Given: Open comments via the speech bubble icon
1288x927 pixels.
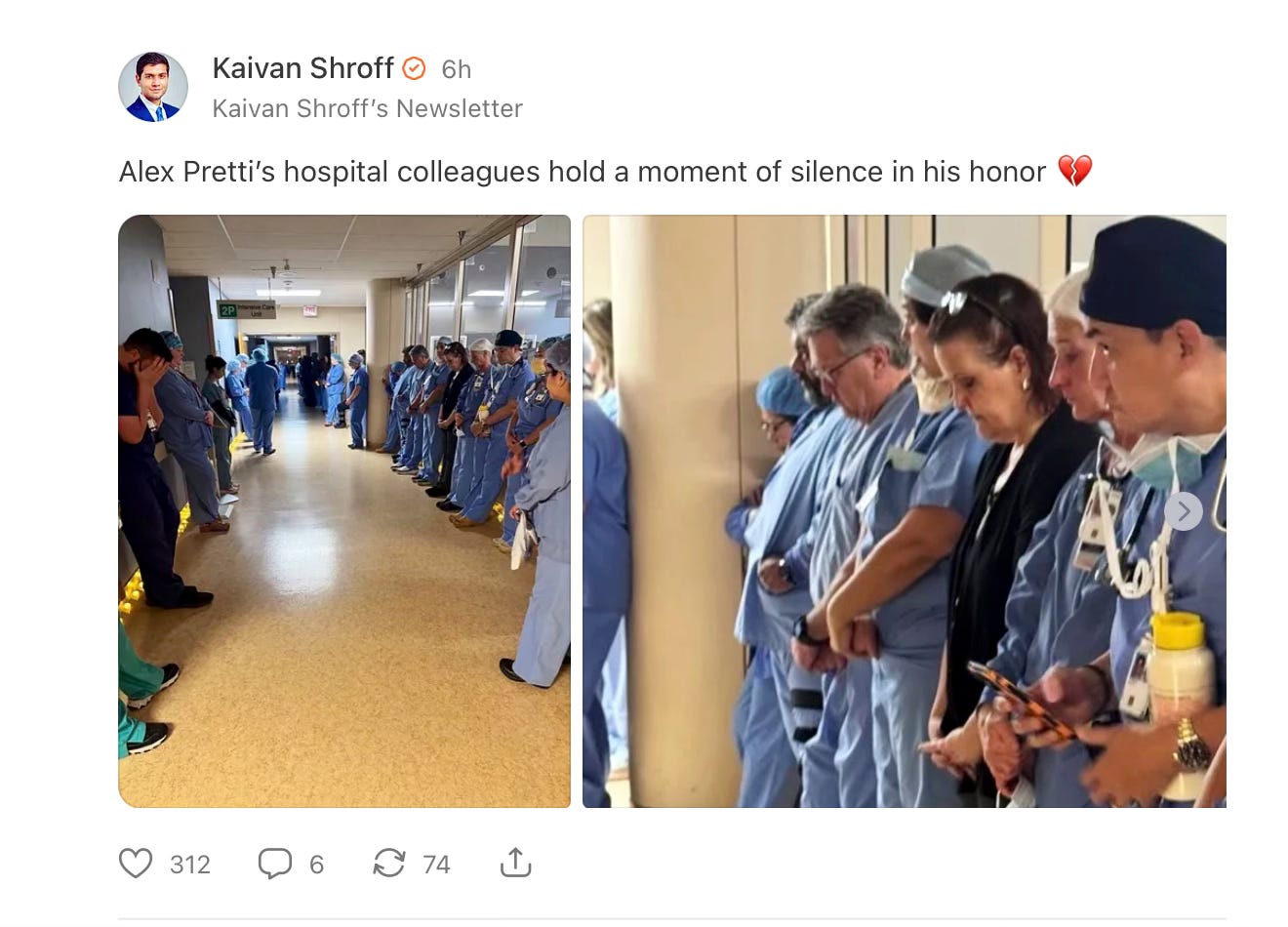Looking at the screenshot, I should [x=275, y=864].
